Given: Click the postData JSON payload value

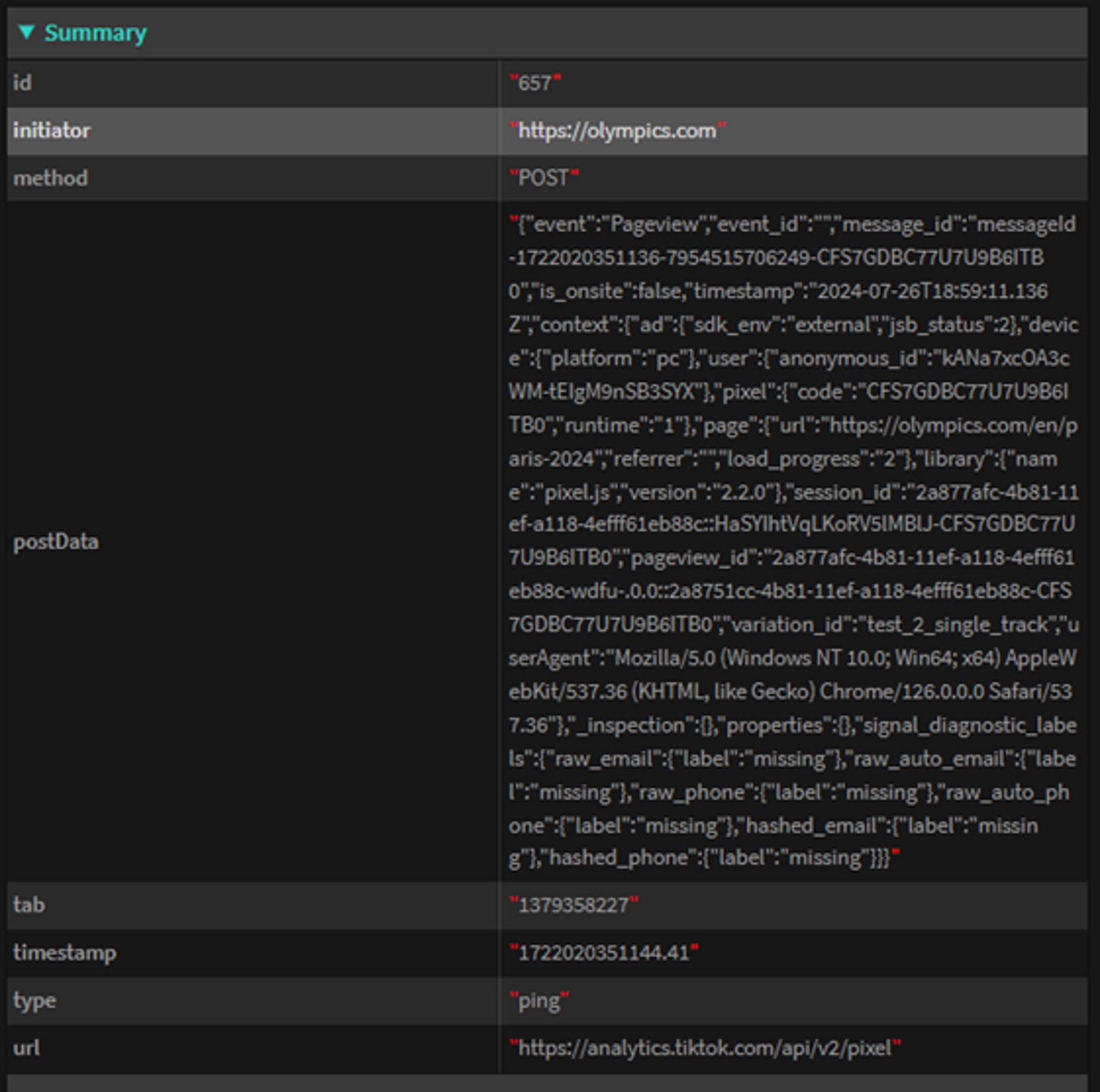Looking at the screenshot, I should [x=793, y=541].
